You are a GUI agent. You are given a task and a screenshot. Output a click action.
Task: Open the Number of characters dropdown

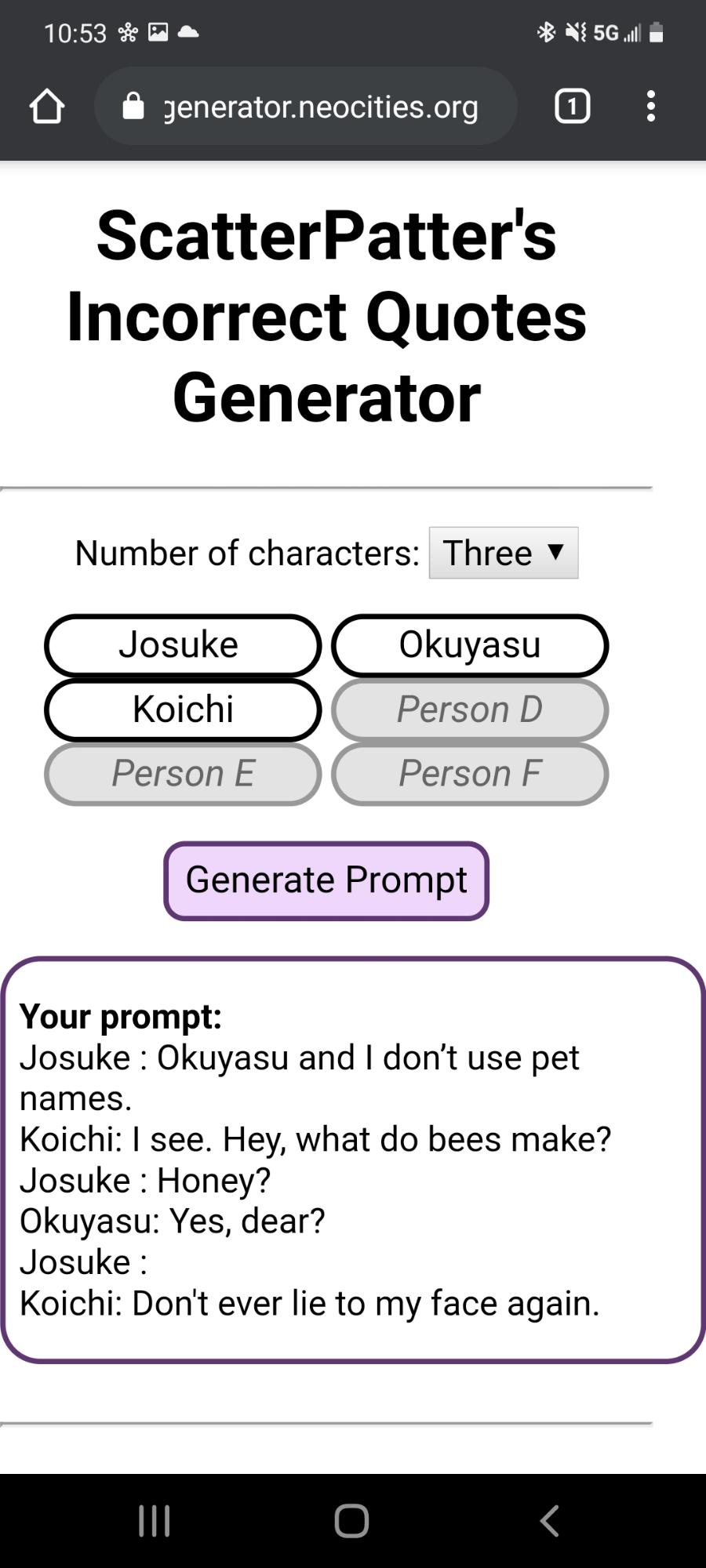coord(503,553)
